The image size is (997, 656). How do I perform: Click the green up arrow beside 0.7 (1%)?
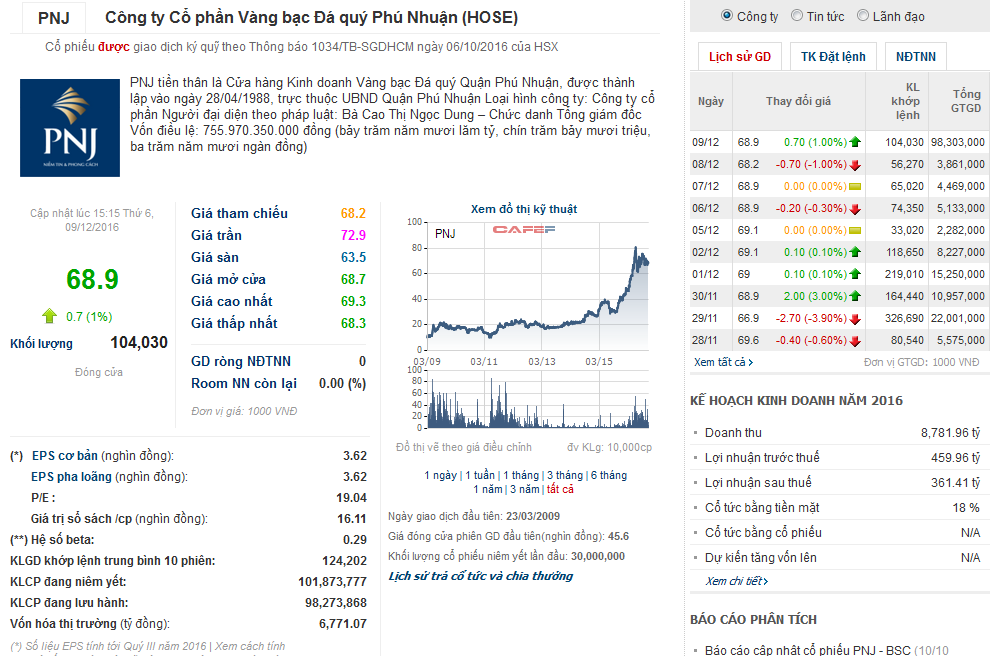49,316
